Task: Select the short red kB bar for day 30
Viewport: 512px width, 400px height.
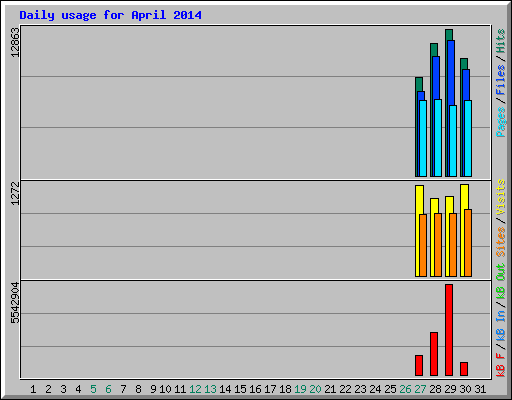Action: pos(464,369)
